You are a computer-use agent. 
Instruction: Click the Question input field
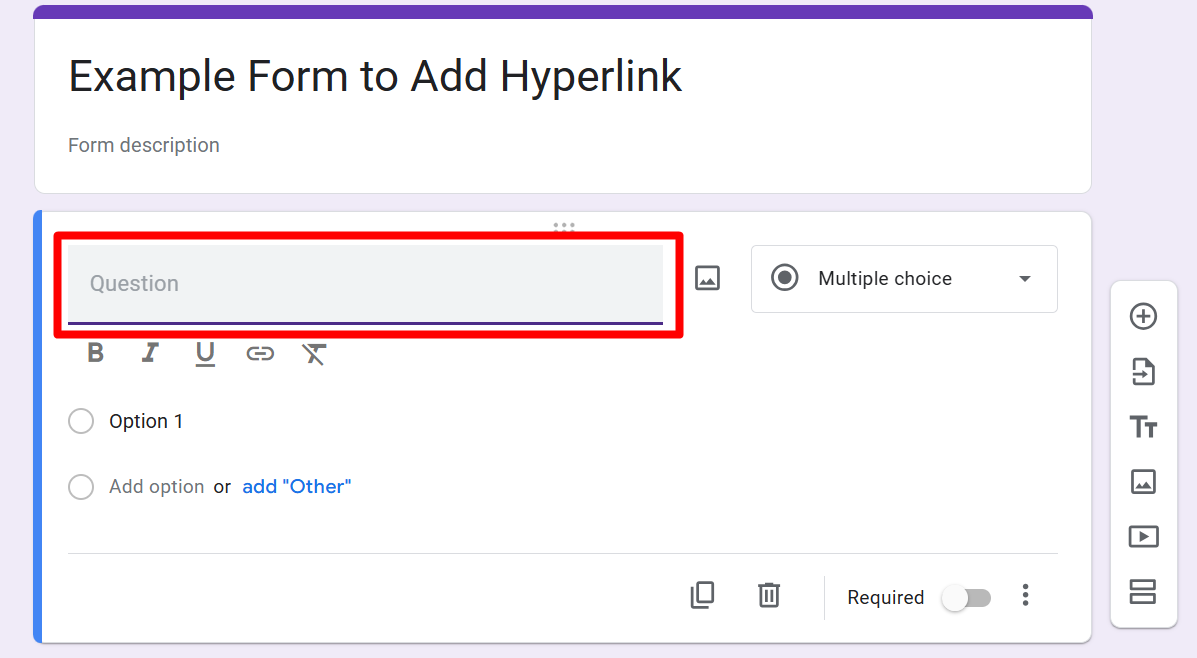pos(365,284)
